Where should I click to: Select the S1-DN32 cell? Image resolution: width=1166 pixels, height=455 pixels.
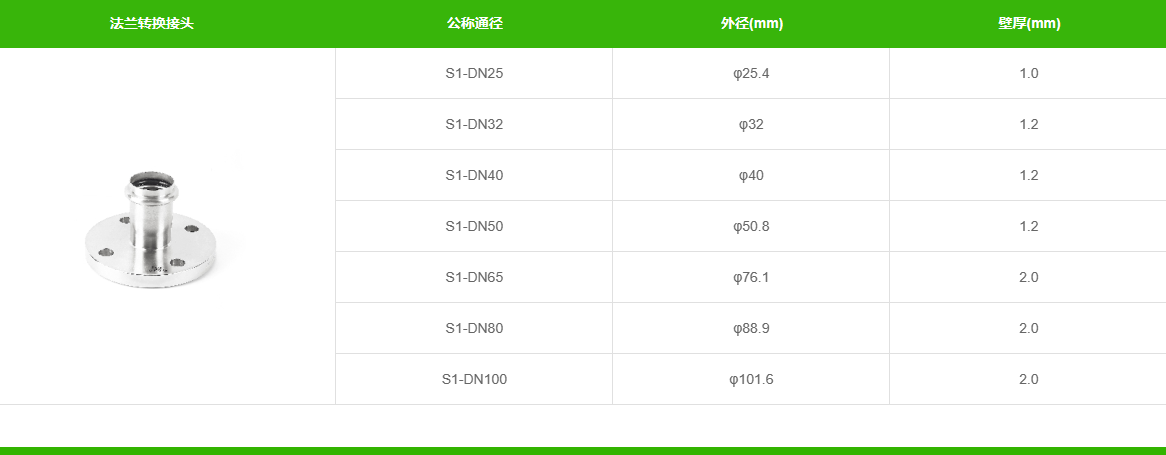pyautogui.click(x=474, y=125)
